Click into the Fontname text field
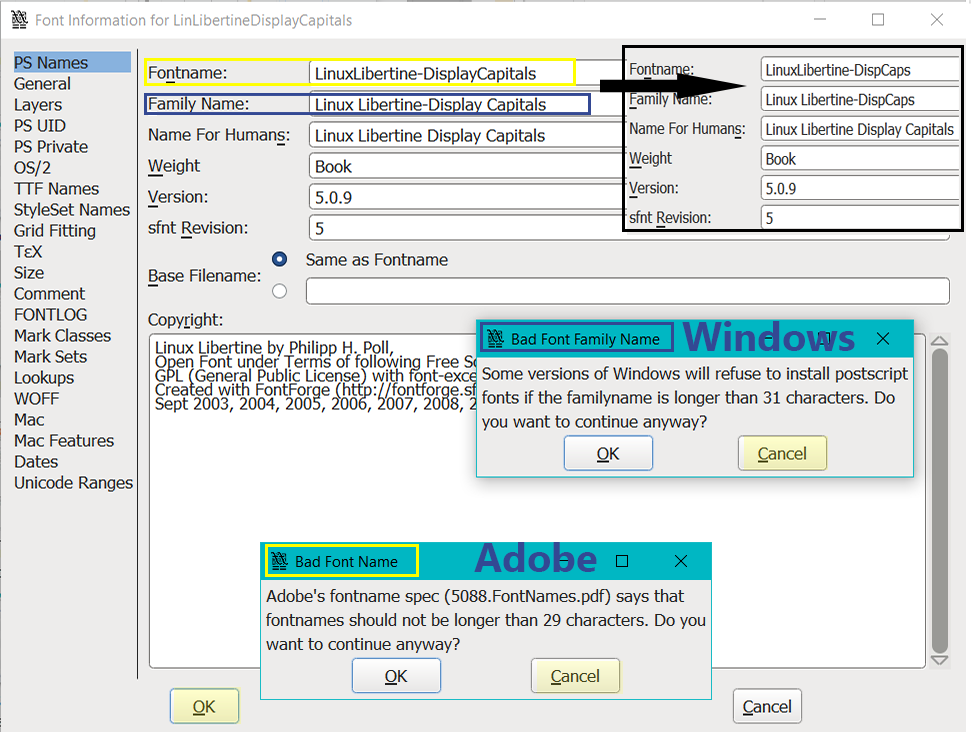The height and width of the screenshot is (732, 971). pyautogui.click(x=440, y=73)
